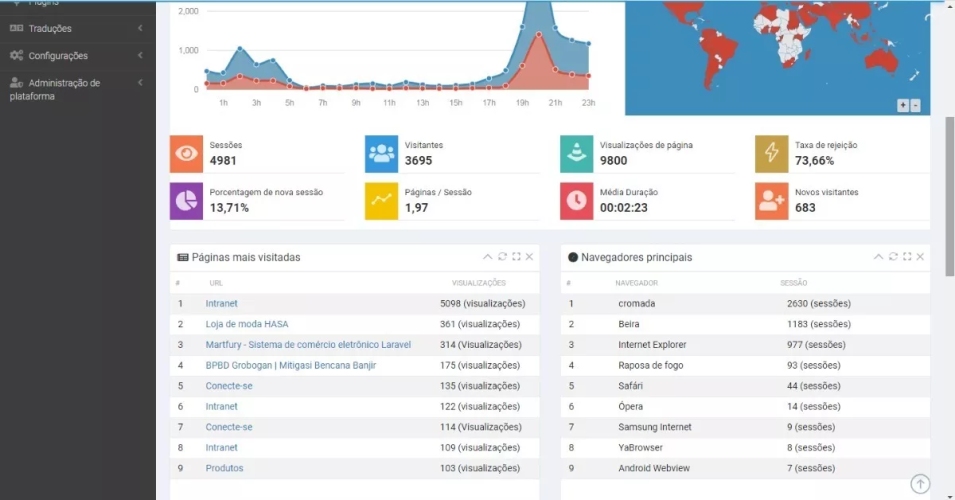Open the Produtos page link
This screenshot has width=955, height=500.
[x=224, y=468]
